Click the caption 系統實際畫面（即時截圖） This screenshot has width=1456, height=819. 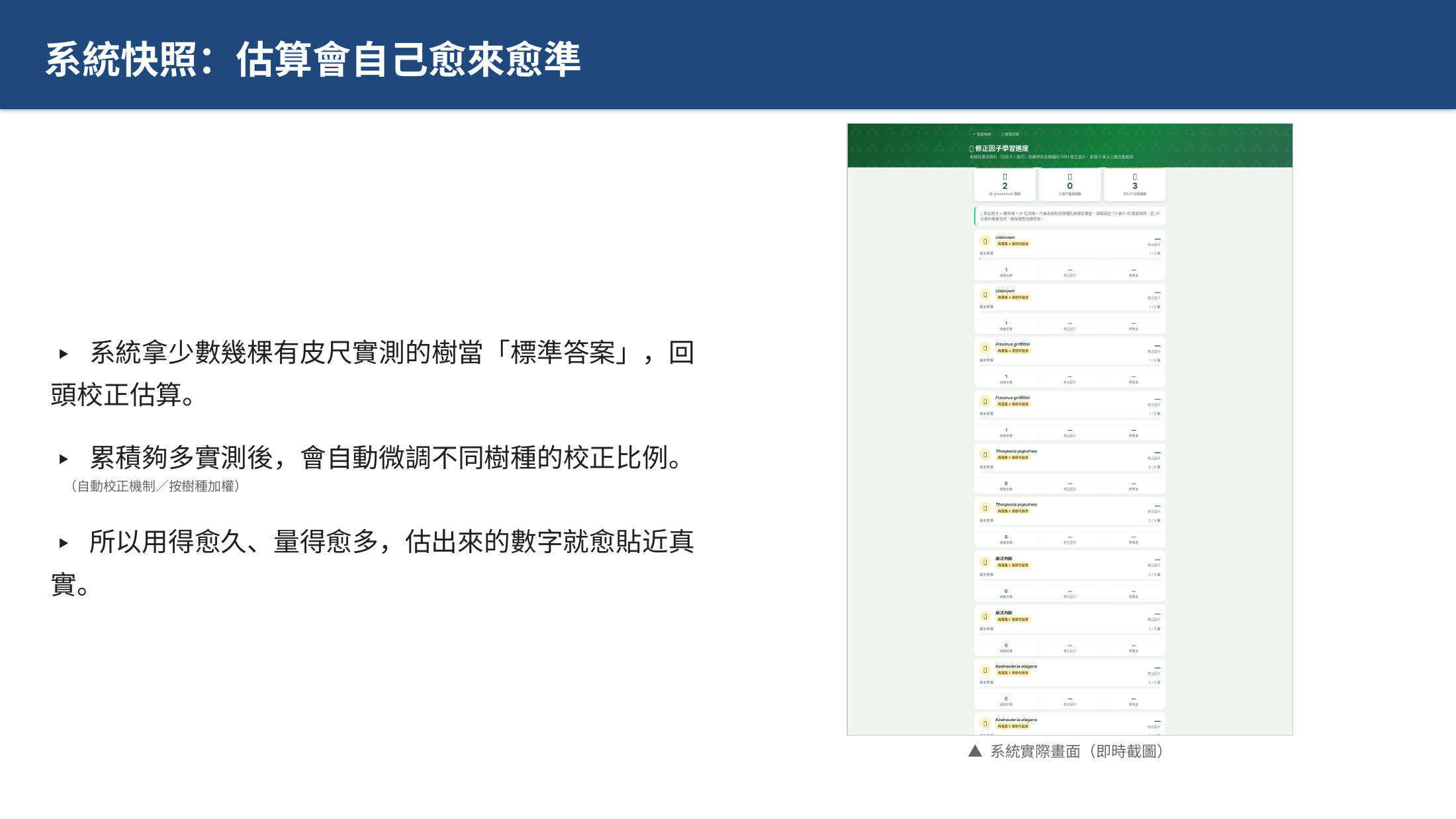tap(1077, 752)
